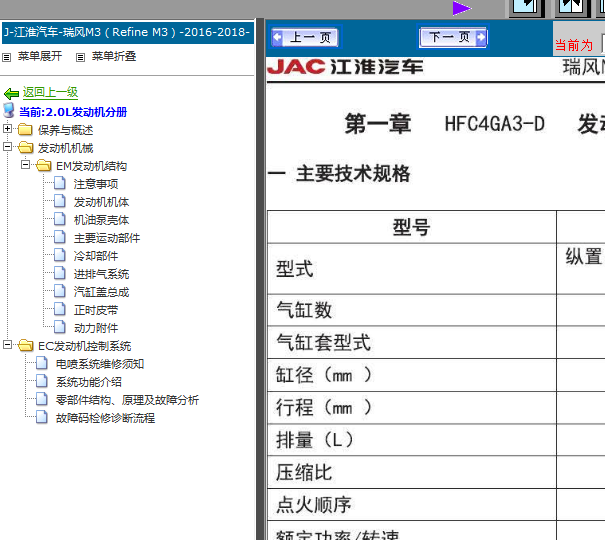Collapse all menus with 菜单折叠

point(114,56)
